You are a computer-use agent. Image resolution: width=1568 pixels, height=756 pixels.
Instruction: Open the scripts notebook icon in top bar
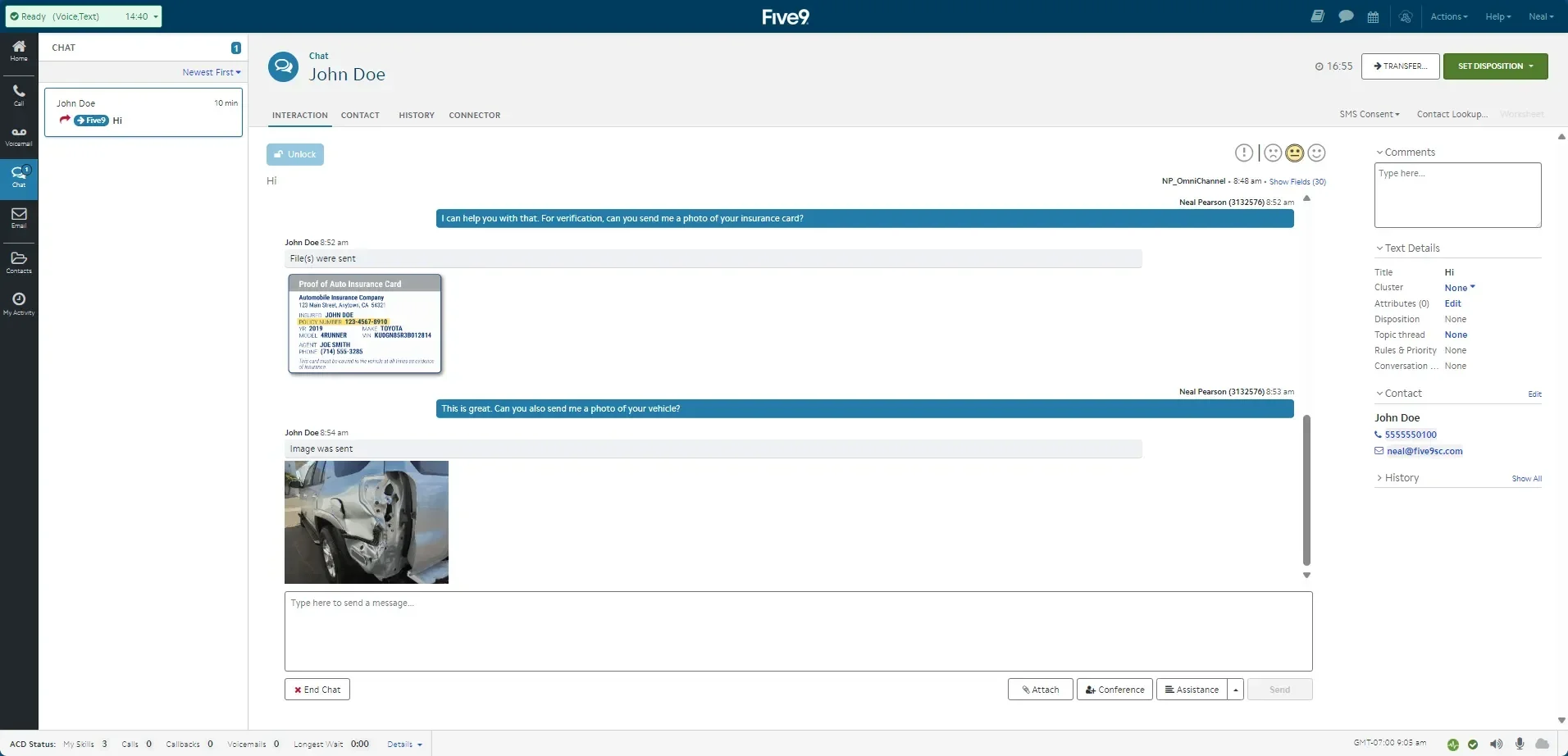click(1318, 16)
